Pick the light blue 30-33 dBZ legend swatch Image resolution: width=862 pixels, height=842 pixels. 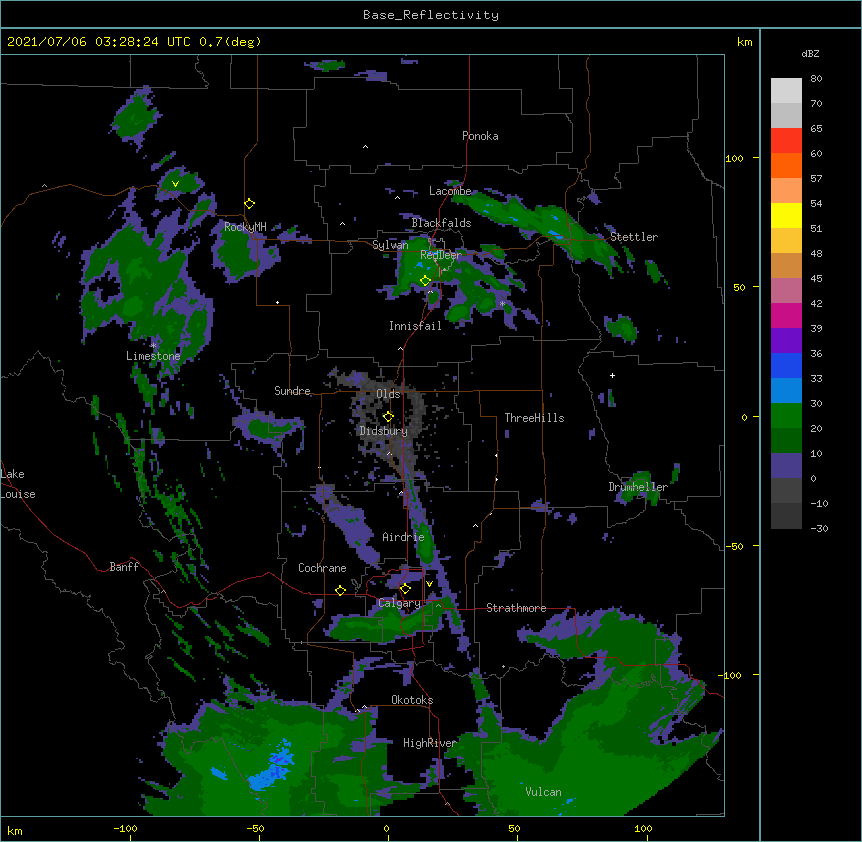tap(786, 390)
